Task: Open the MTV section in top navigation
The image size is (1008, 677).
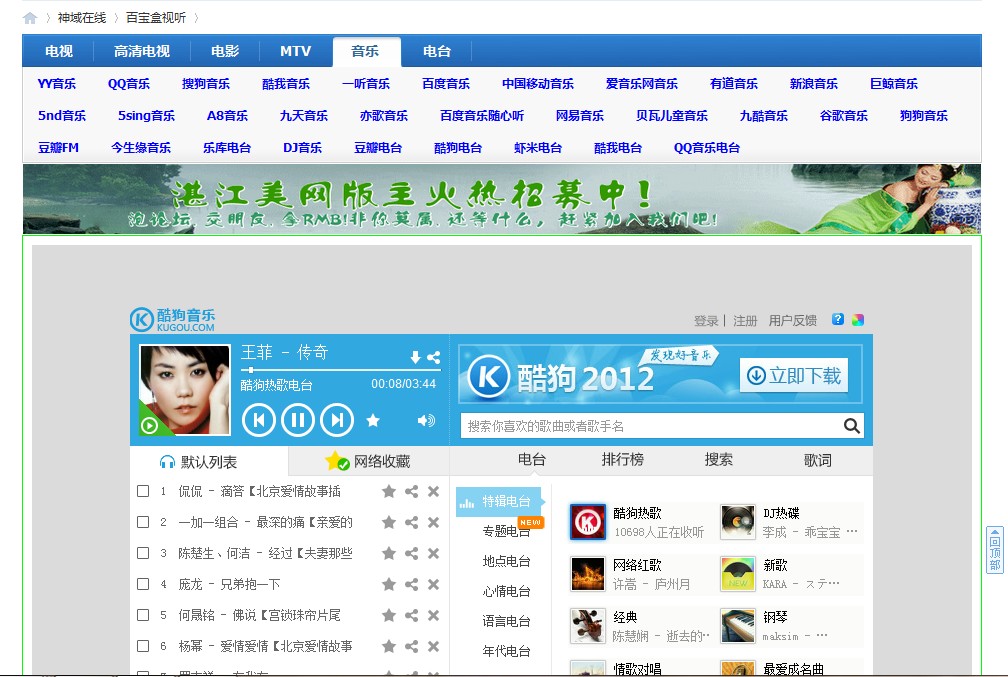Action: (x=296, y=51)
